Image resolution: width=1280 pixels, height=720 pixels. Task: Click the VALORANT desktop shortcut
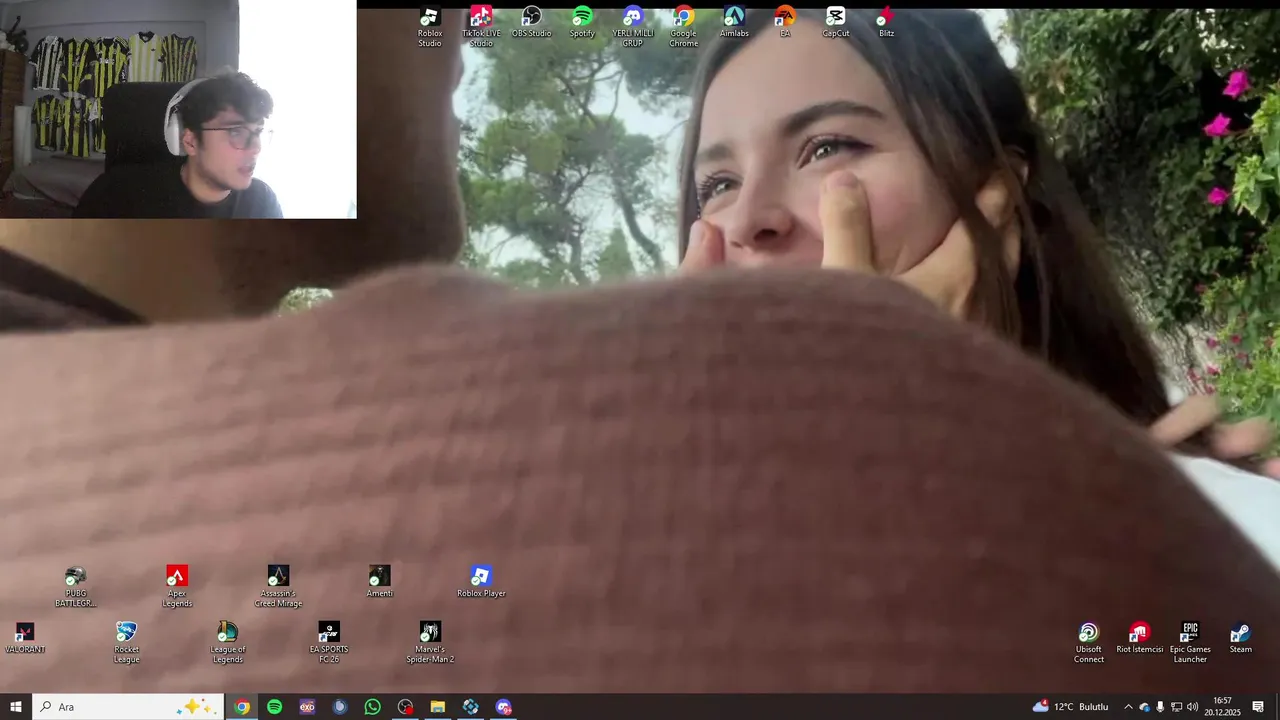coord(25,638)
